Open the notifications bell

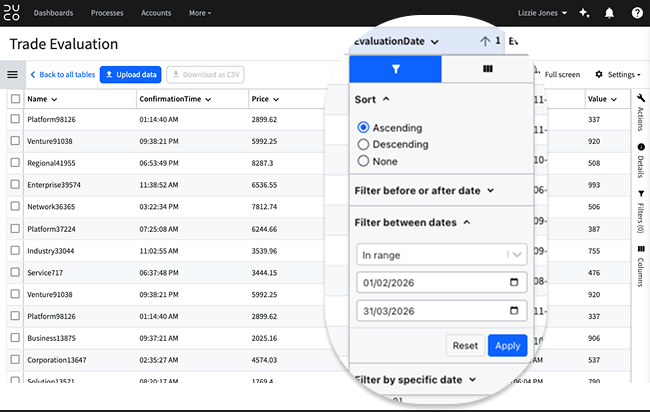609,13
